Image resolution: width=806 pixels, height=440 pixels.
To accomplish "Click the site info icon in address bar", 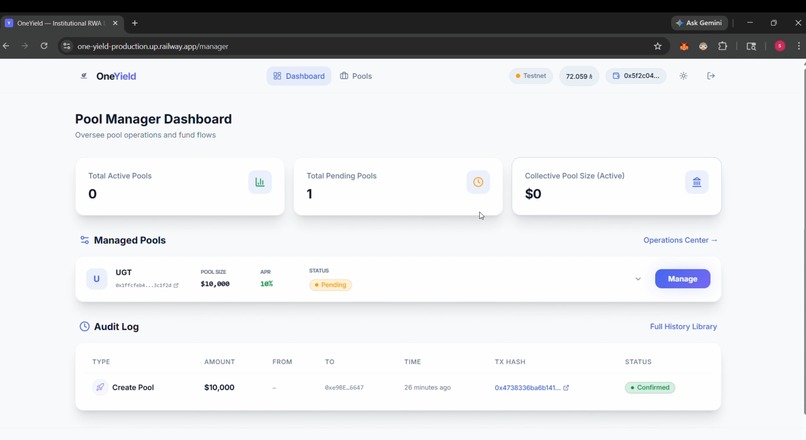I will pyautogui.click(x=66, y=46).
